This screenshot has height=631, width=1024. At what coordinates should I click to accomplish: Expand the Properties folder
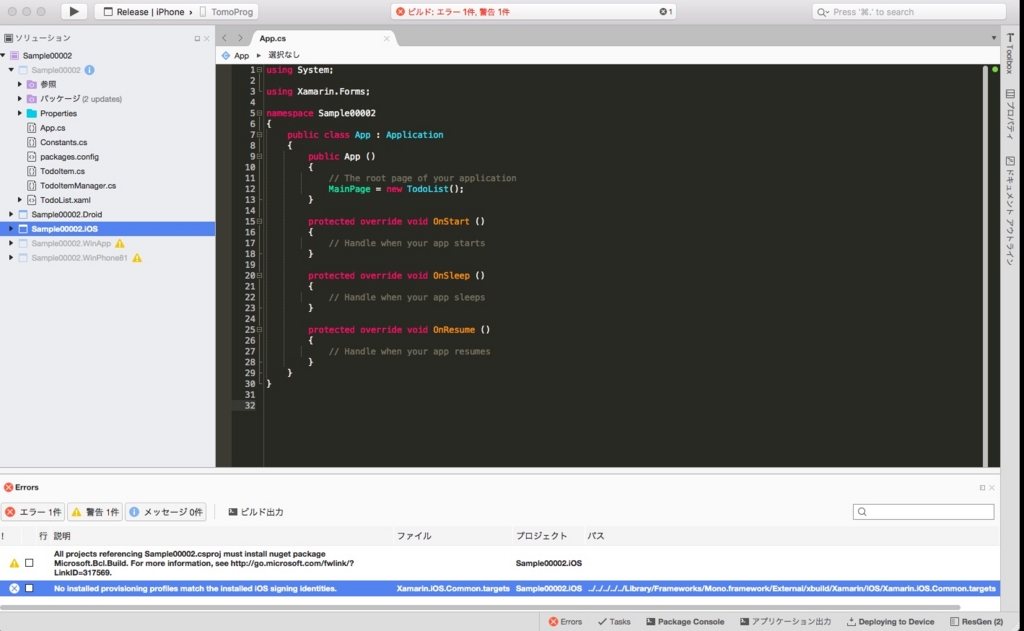(x=20, y=113)
